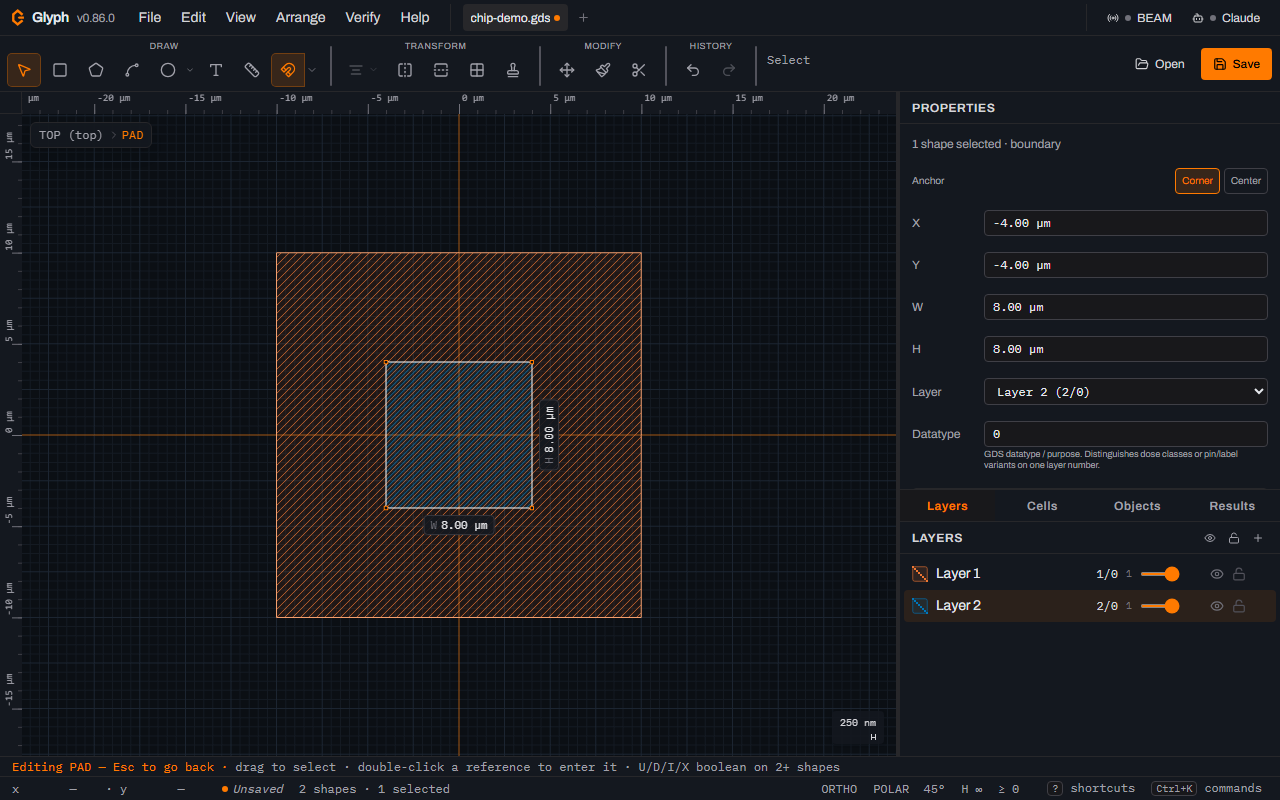Lock Layer 1 with its padlock

[x=1239, y=574]
